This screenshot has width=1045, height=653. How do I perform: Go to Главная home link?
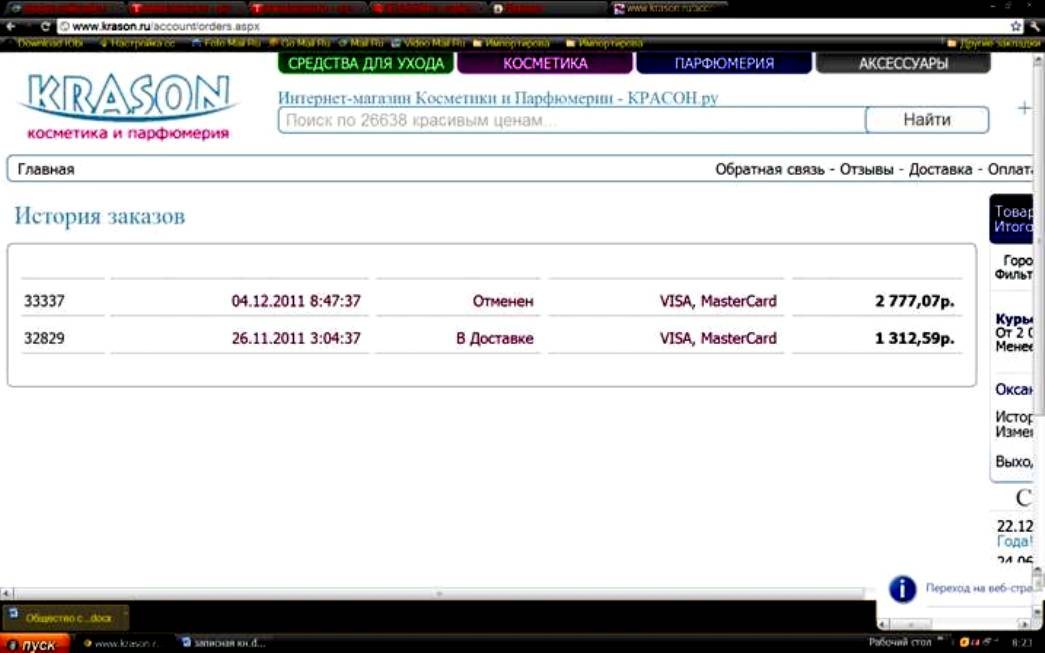click(46, 169)
